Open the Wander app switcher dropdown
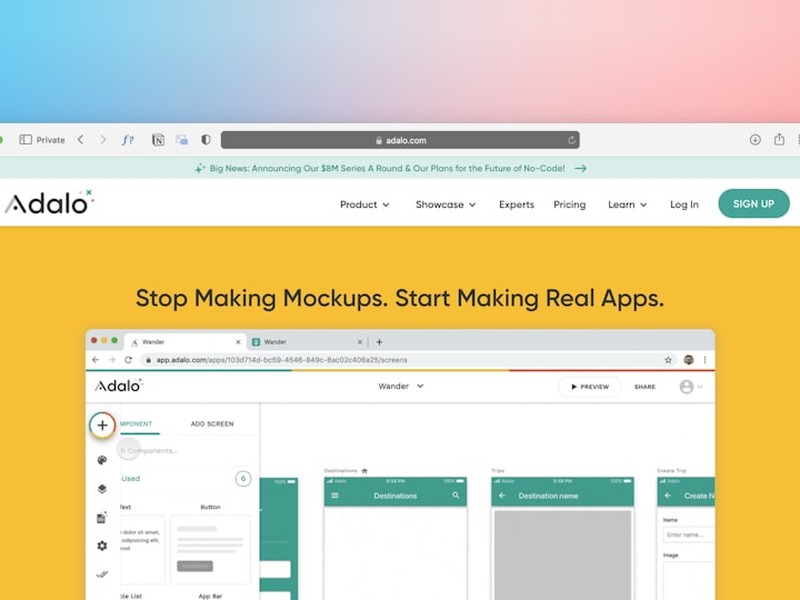The image size is (800, 600). [401, 386]
